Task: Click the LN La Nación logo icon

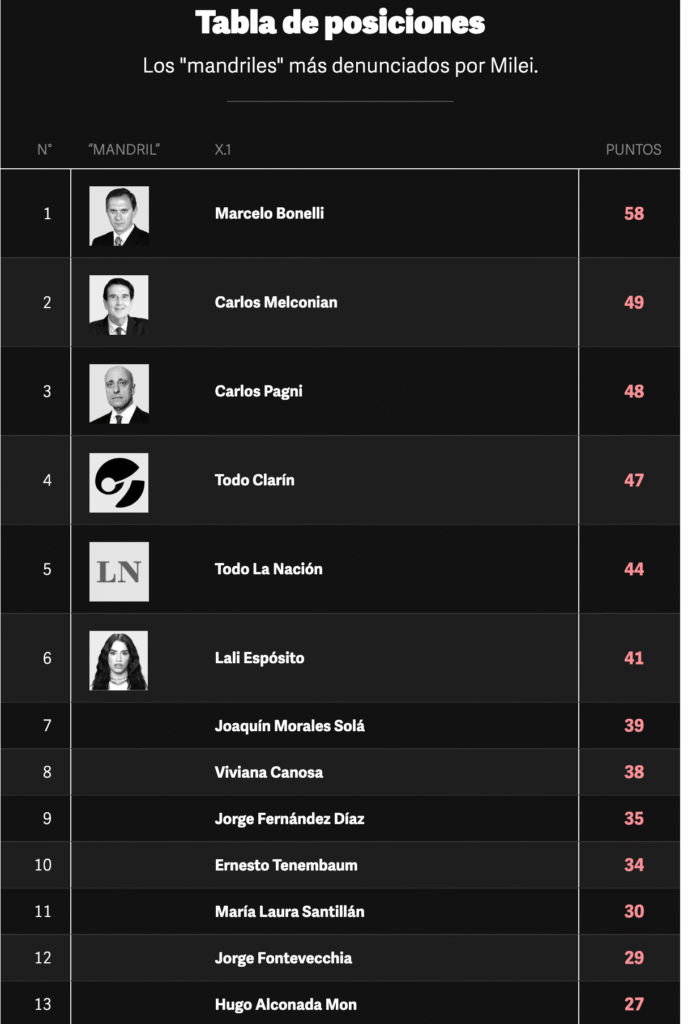Action: (119, 571)
